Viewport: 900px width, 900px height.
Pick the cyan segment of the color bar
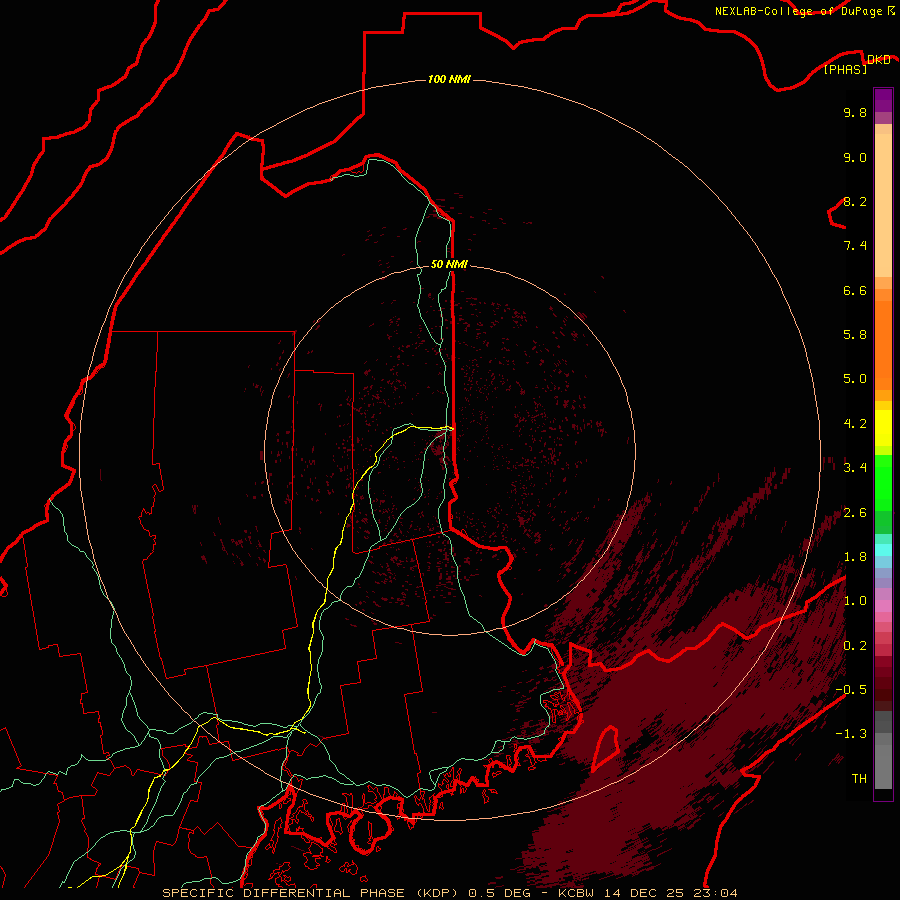click(x=883, y=550)
